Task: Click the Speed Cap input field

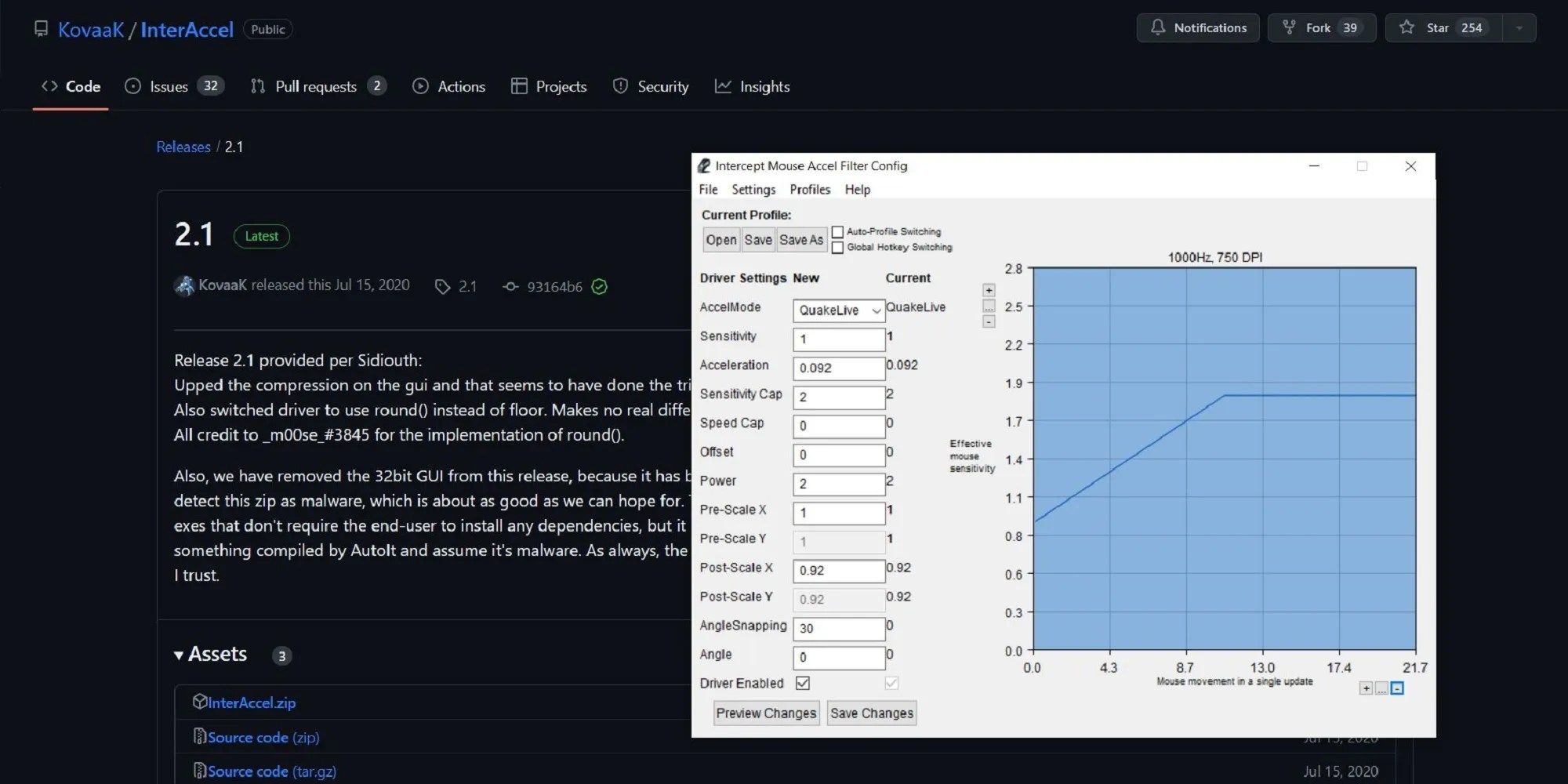Action: pos(839,426)
